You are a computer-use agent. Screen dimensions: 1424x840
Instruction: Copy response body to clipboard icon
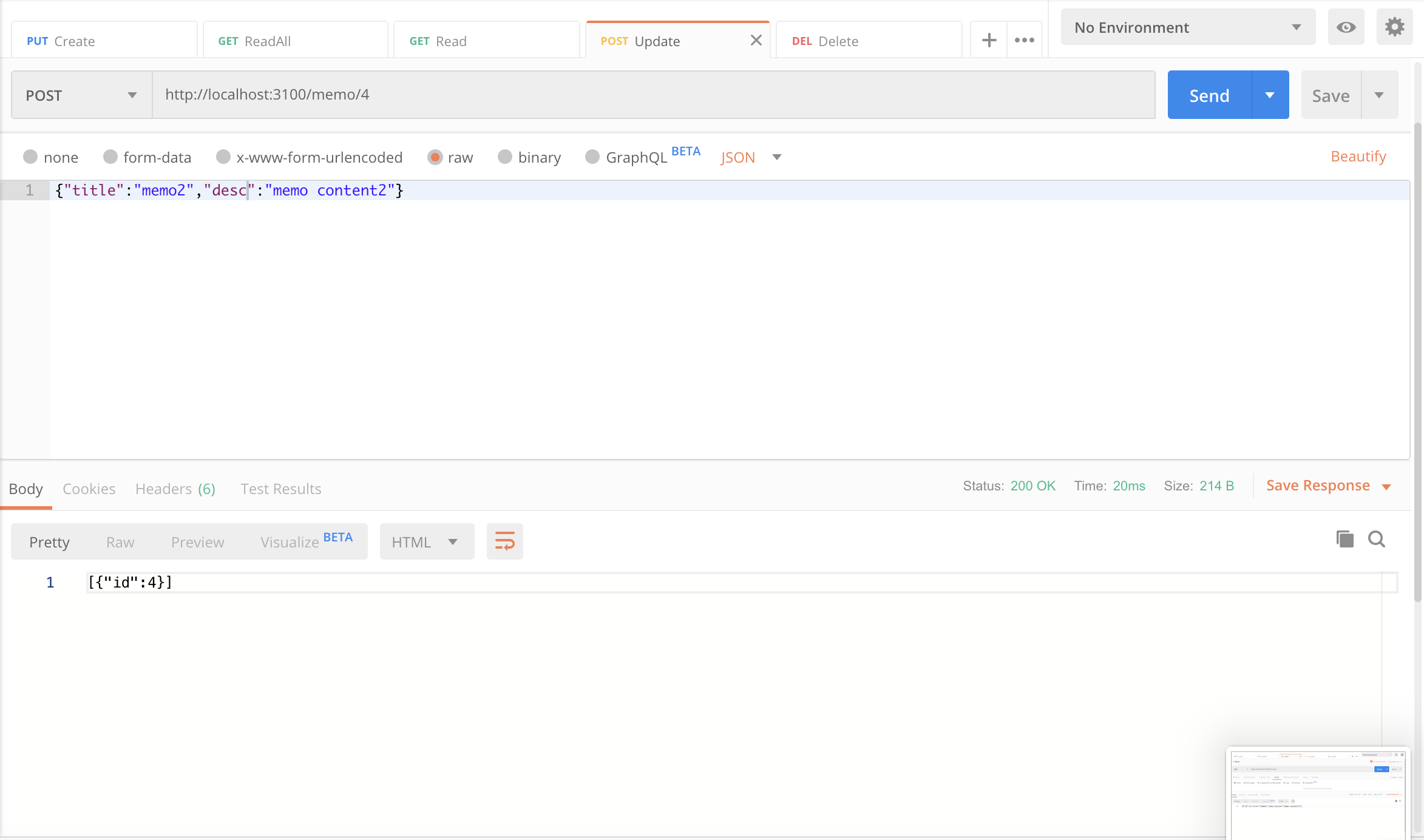1344,539
